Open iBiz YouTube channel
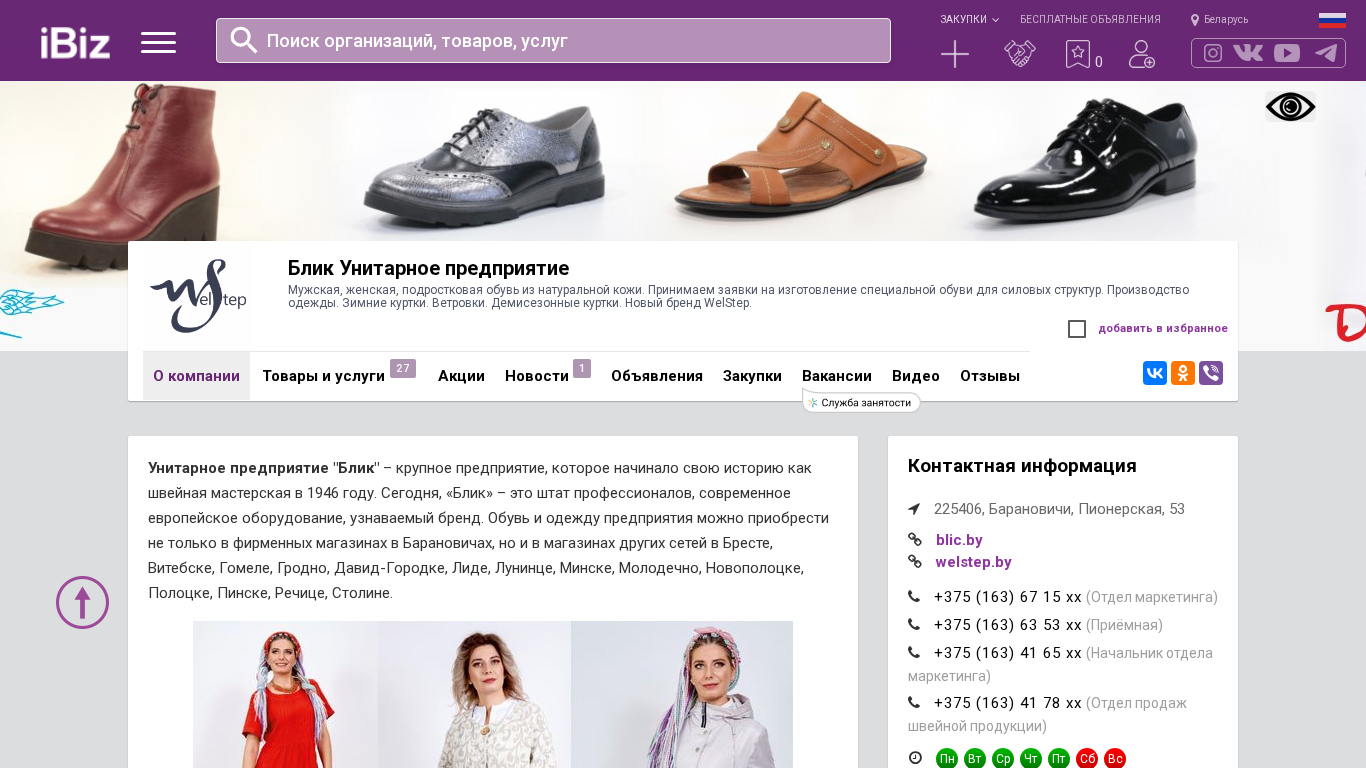Viewport: 1366px width, 768px height. click(1287, 53)
